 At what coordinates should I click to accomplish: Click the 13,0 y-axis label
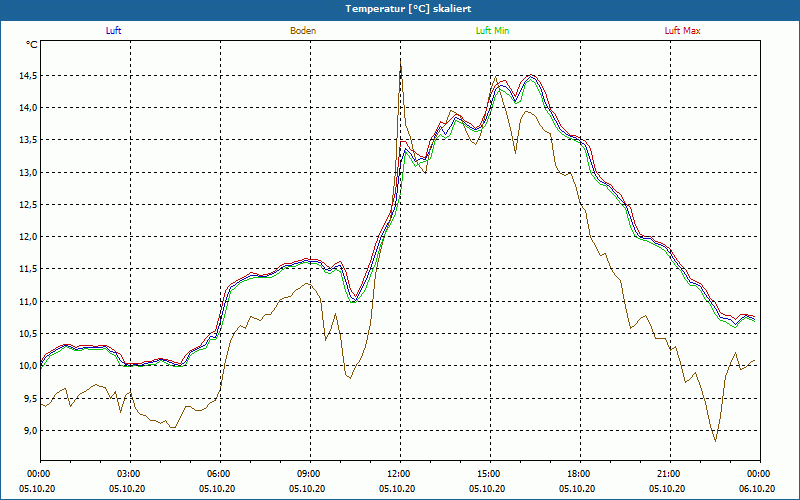tap(28, 172)
